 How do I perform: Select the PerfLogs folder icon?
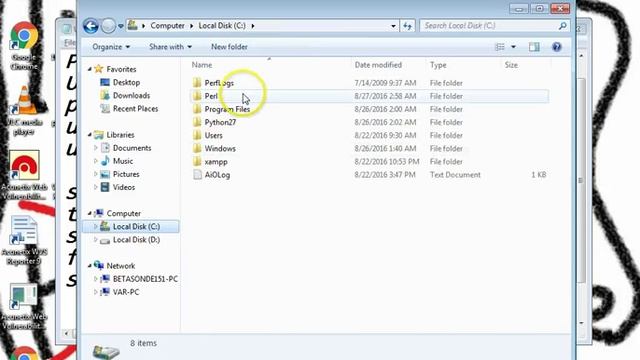click(x=197, y=83)
